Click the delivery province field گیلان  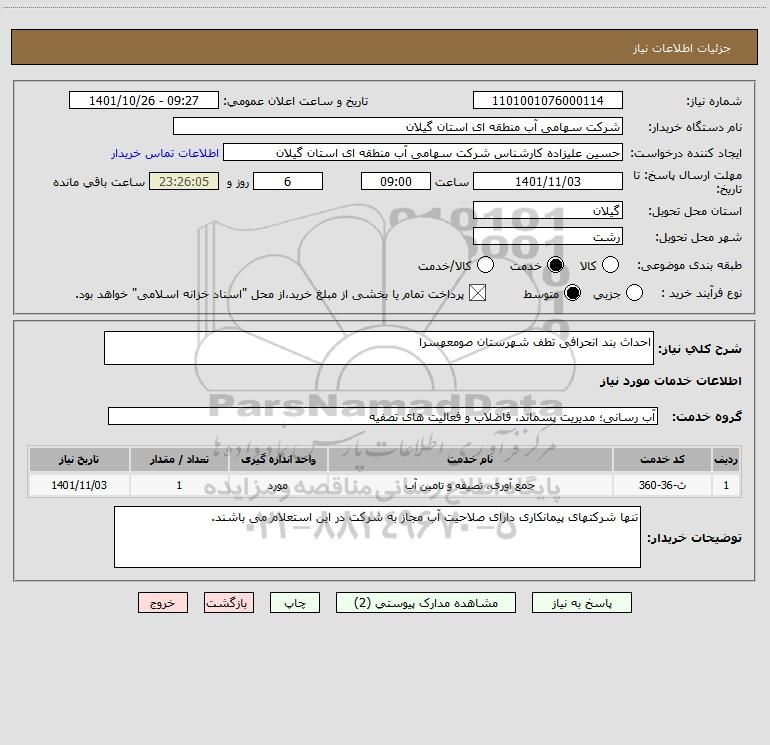(x=548, y=211)
